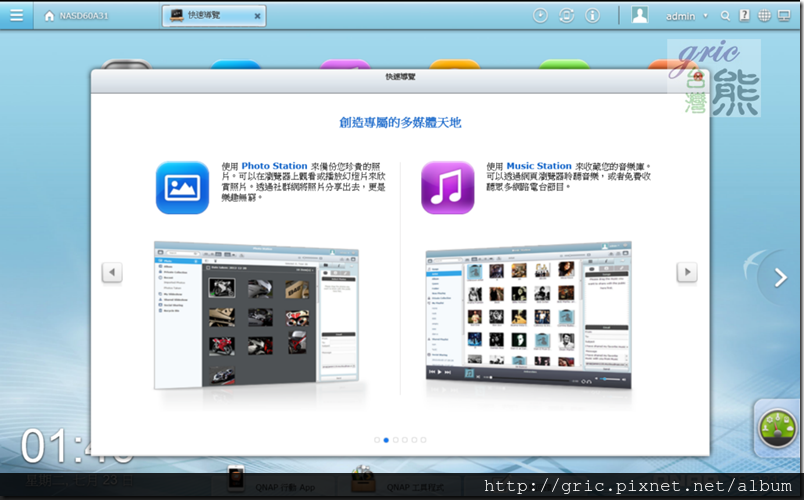Open the main hamburger menu
This screenshot has height=500, width=804.
coord(16,15)
